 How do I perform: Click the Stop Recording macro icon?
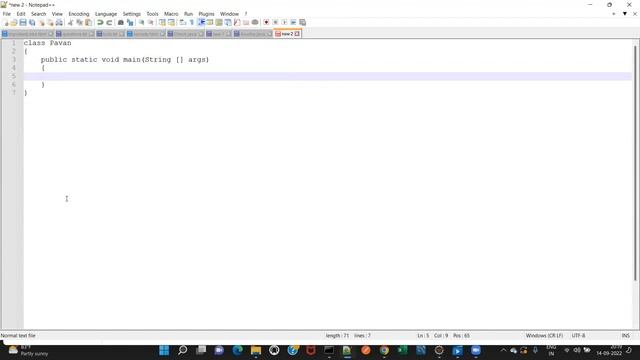click(275, 22)
